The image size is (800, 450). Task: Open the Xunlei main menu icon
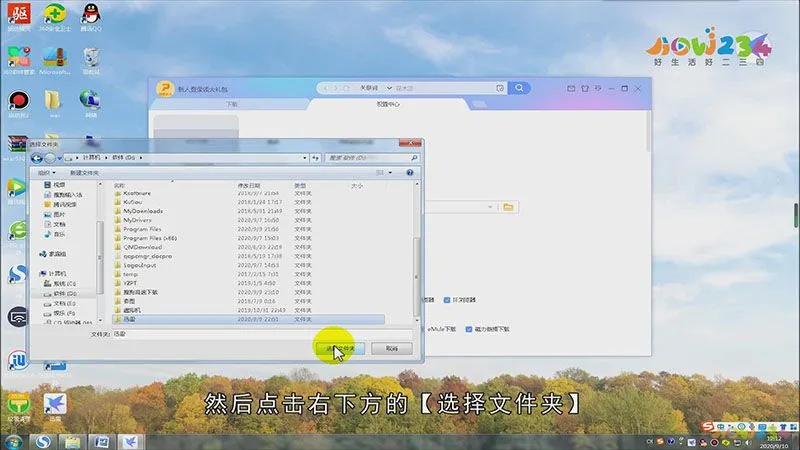pos(598,89)
